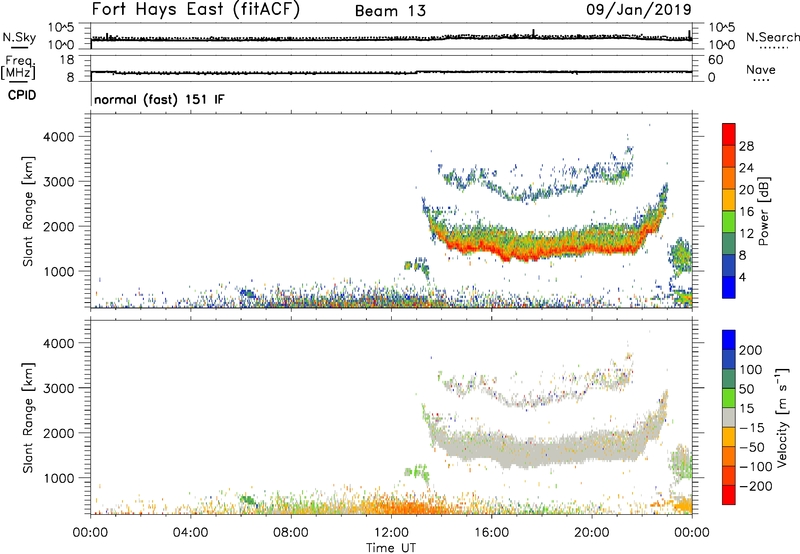The width and height of the screenshot is (800, 554).
Task: Click the "Velocity [m s⁻¹]" colorbar title
Action: 782,418
